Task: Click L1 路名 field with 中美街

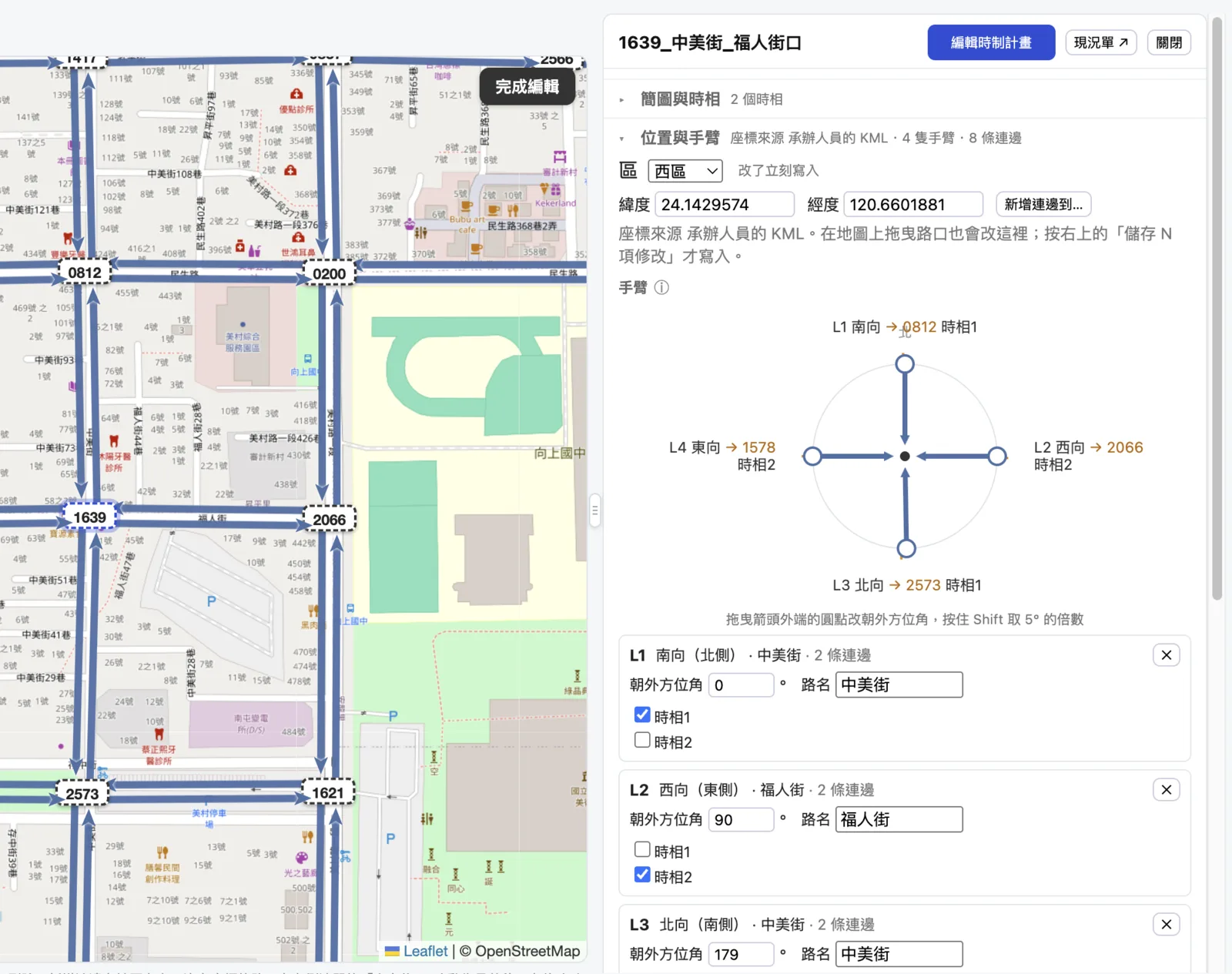Action: pos(899,684)
